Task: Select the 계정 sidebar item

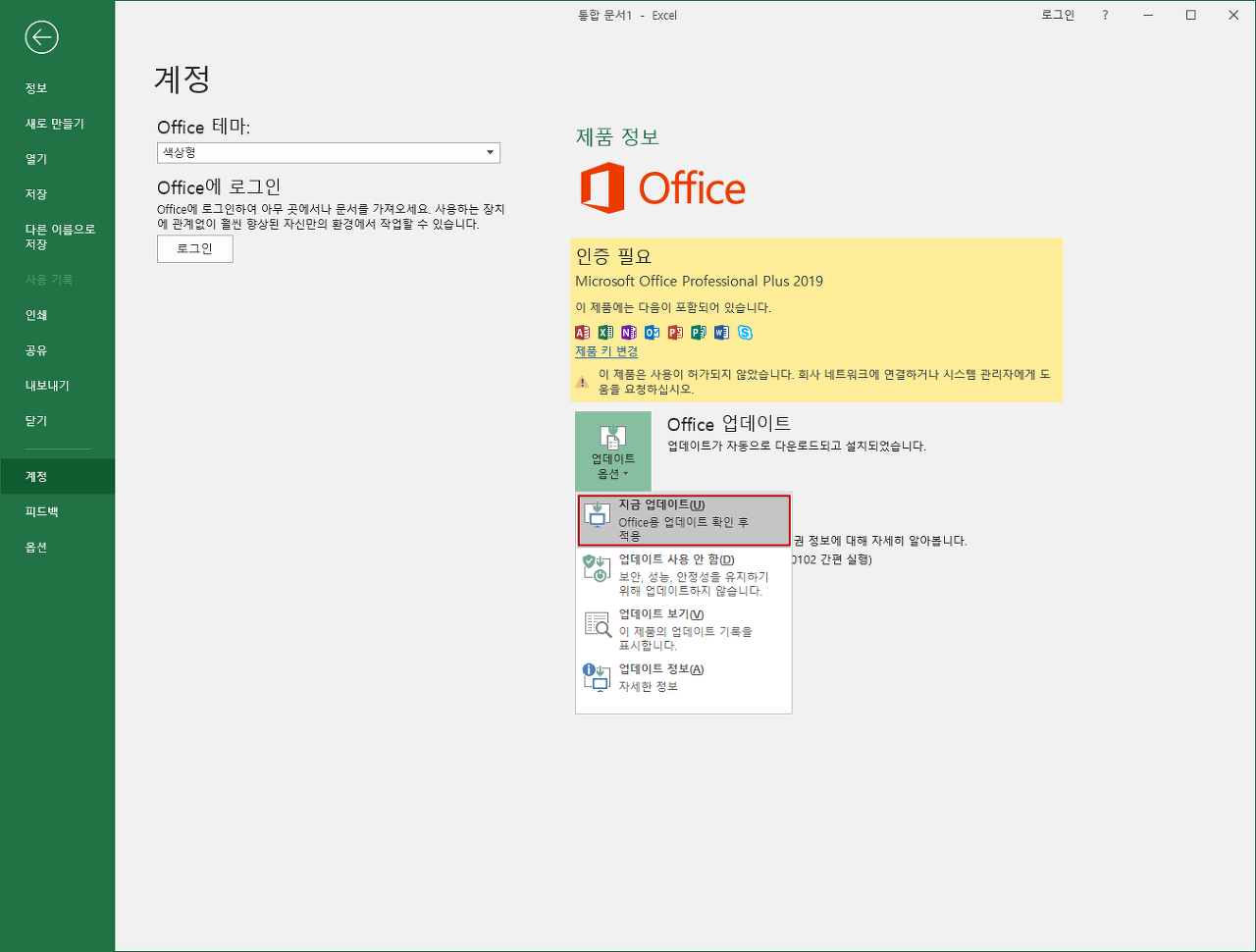Action: pos(57,477)
